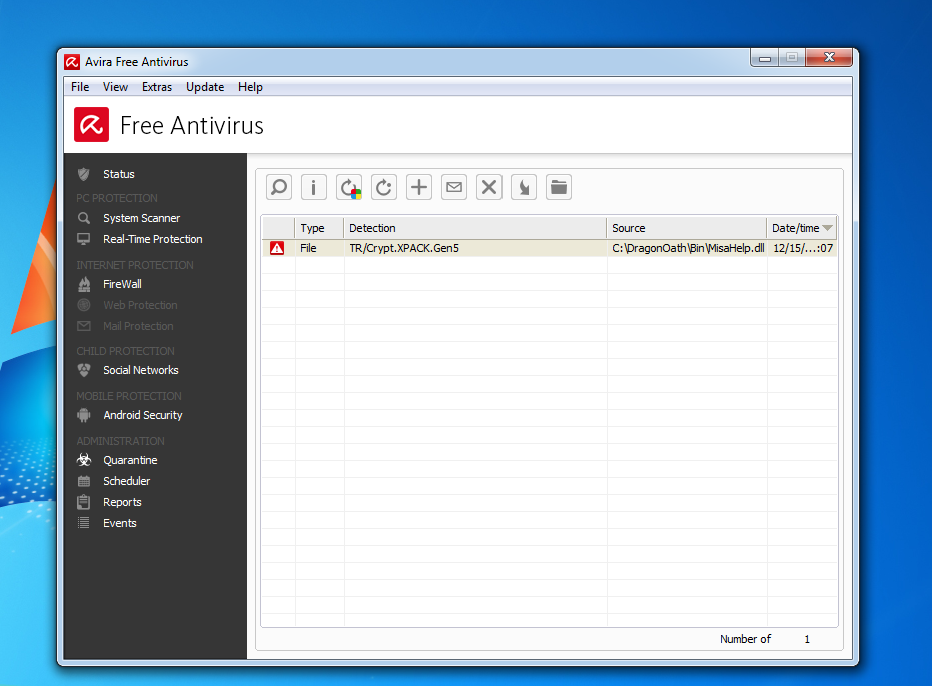
Task: Click the Delete object X icon
Action: pos(489,187)
